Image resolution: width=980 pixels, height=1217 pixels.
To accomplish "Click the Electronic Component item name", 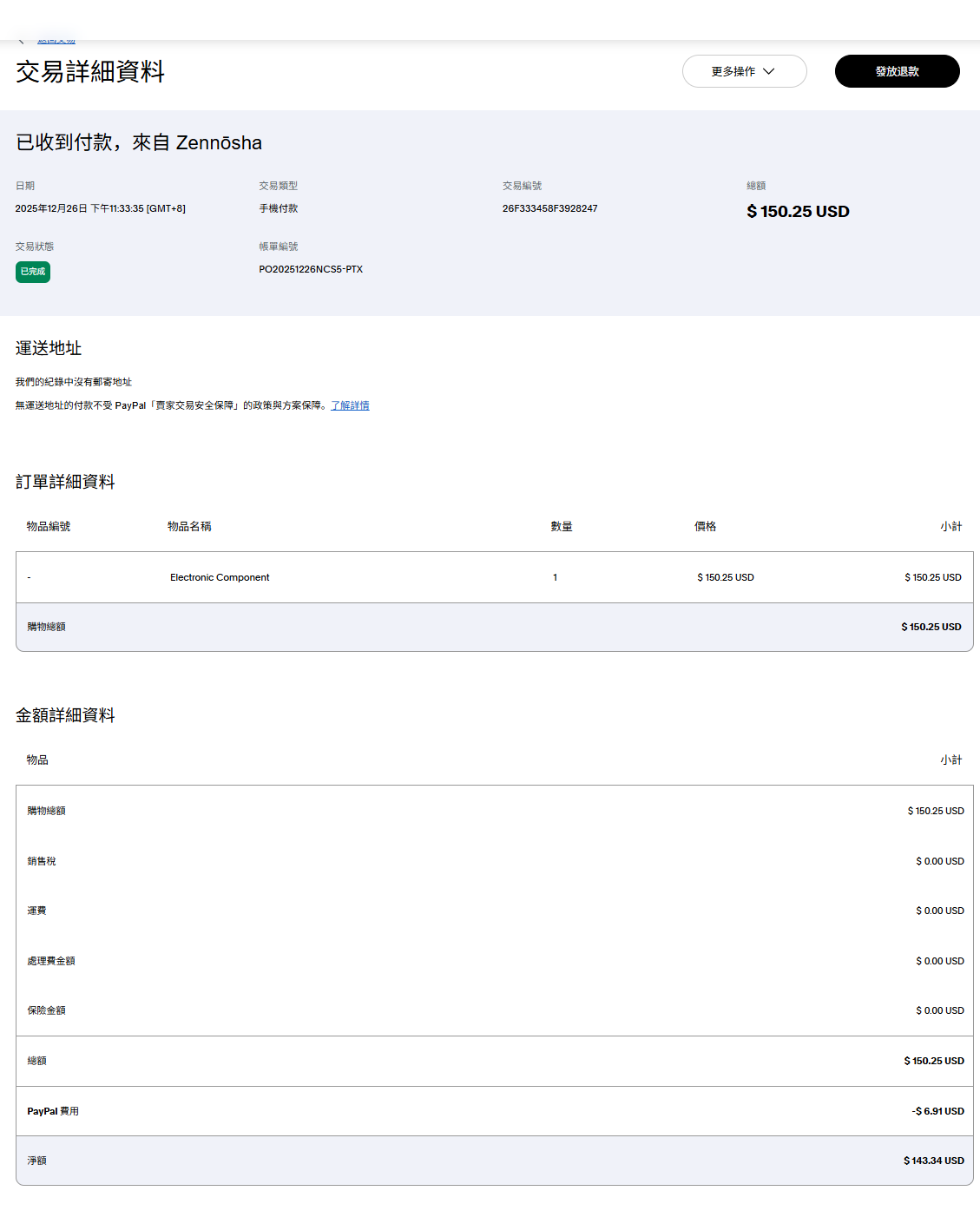I will pos(220,577).
